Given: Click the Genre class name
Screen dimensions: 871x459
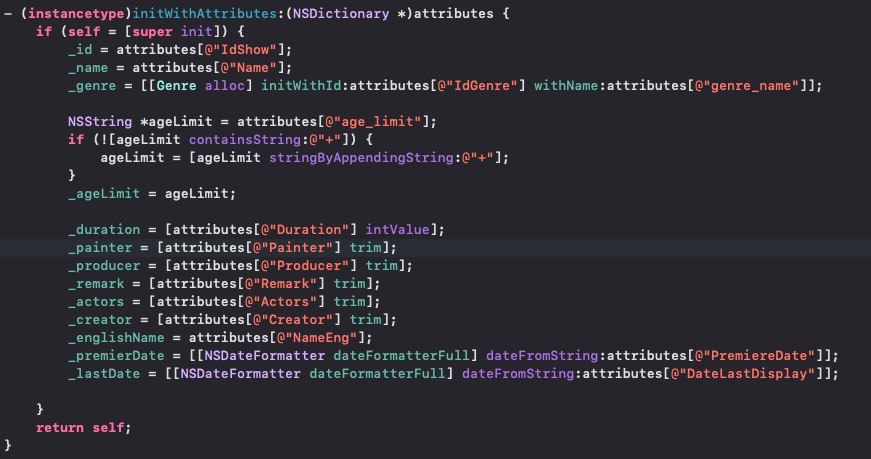Looking at the screenshot, I should (176, 86).
